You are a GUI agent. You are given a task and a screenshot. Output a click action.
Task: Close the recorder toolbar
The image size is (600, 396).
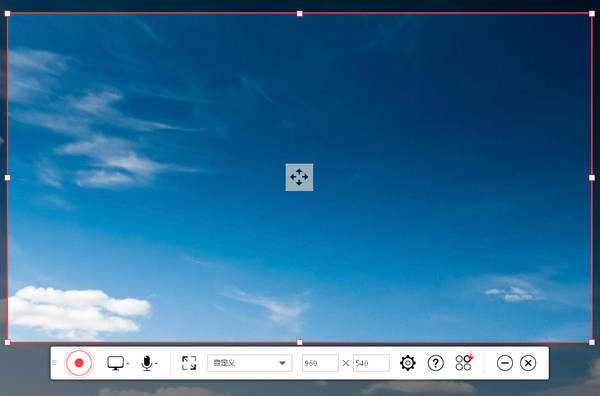point(528,363)
